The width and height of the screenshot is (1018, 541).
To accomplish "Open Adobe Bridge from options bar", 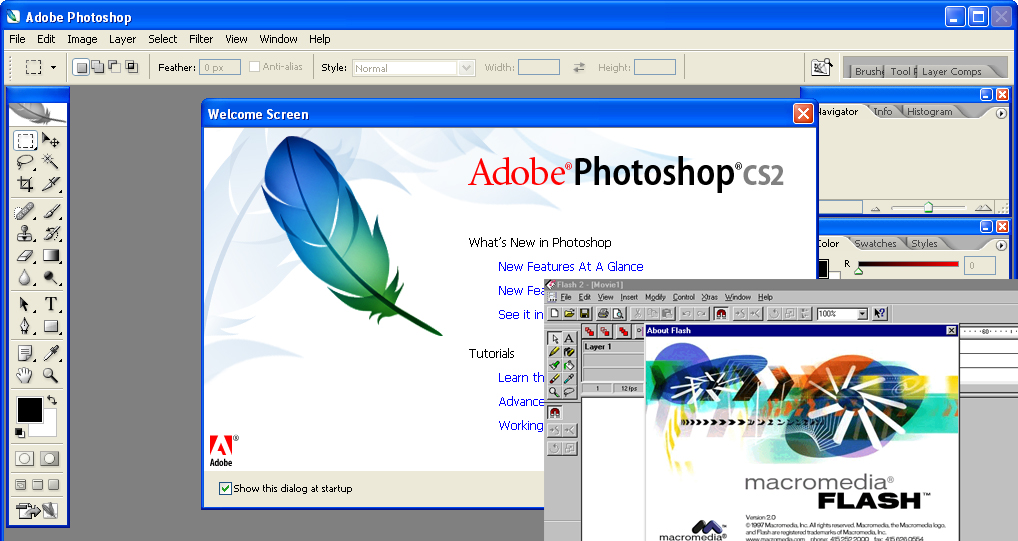I will [x=821, y=67].
